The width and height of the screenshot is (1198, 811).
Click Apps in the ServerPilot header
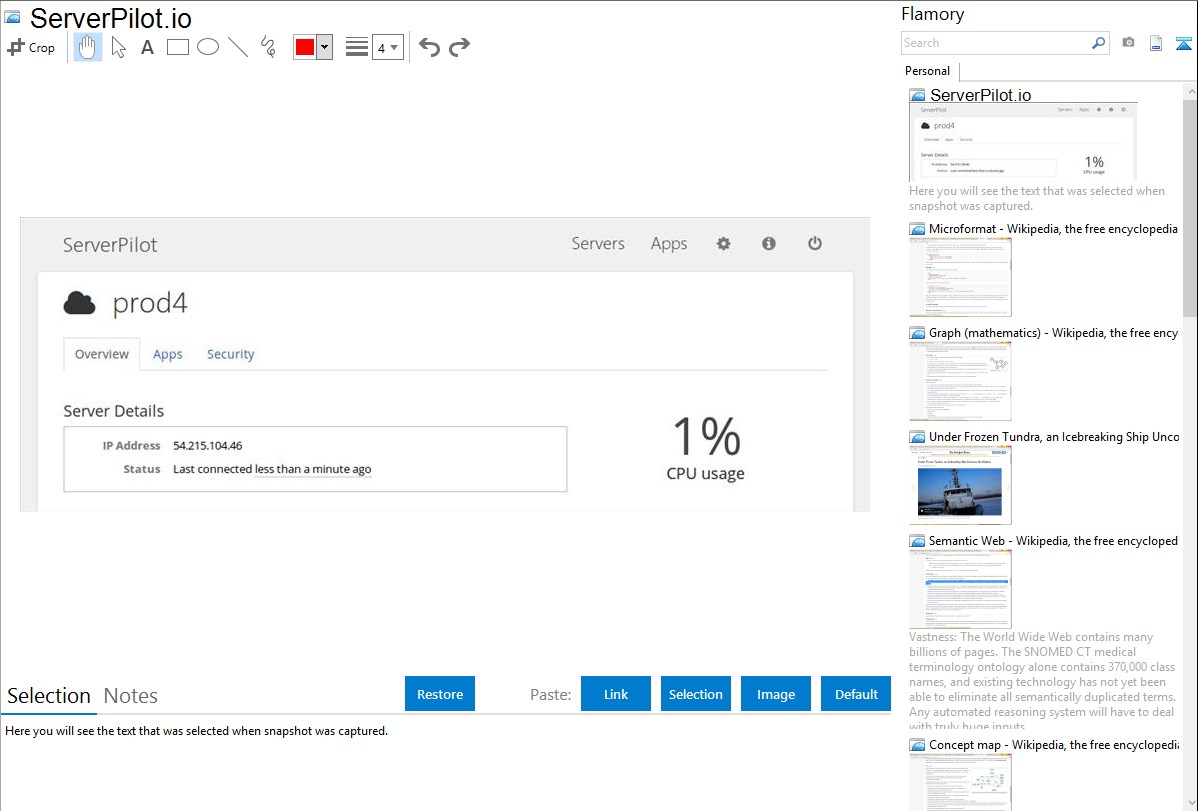click(x=669, y=243)
